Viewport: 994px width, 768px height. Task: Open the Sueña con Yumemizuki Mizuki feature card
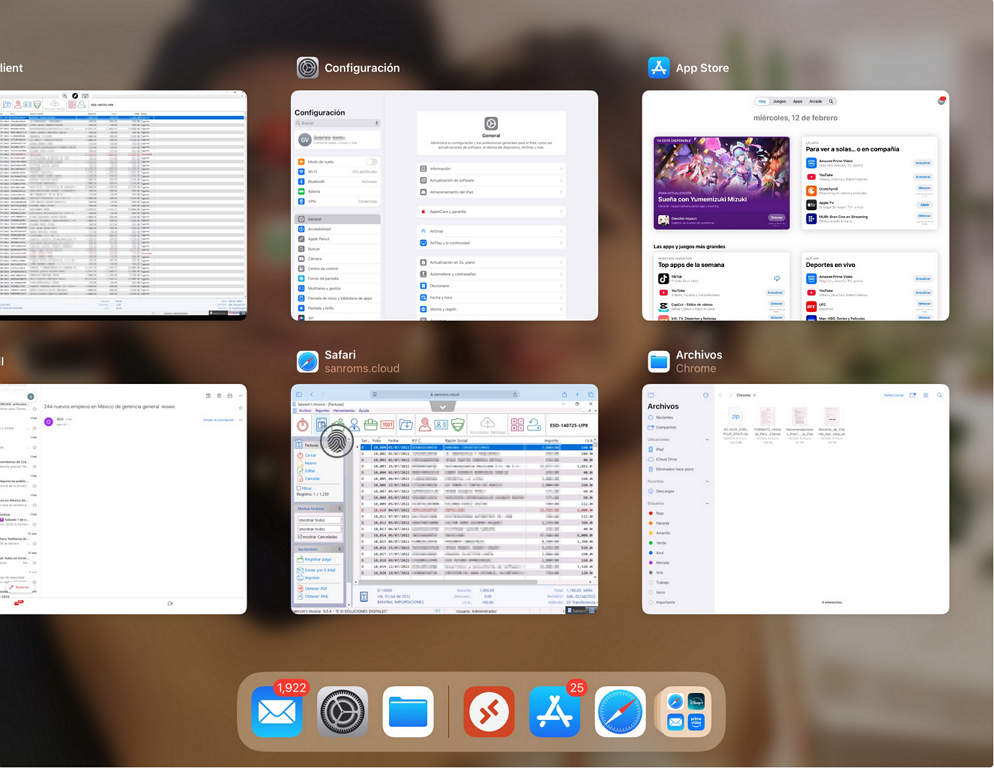[x=721, y=183]
